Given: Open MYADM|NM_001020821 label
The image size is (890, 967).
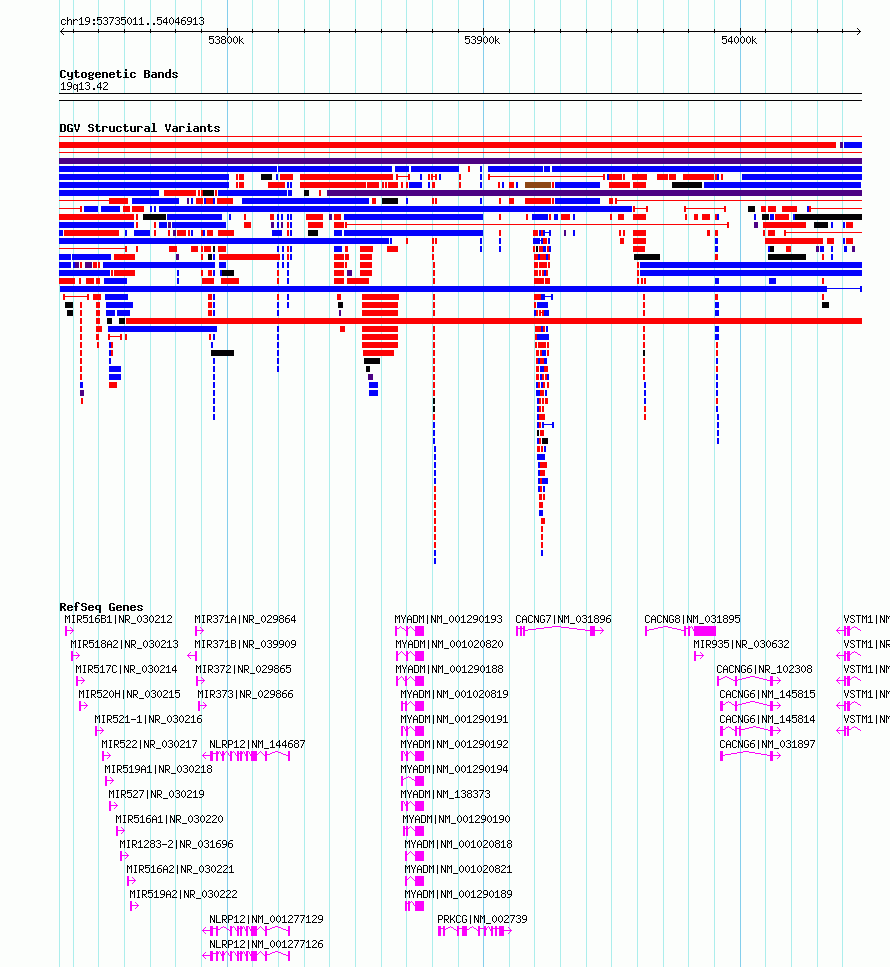Looking at the screenshot, I should 458,869.
